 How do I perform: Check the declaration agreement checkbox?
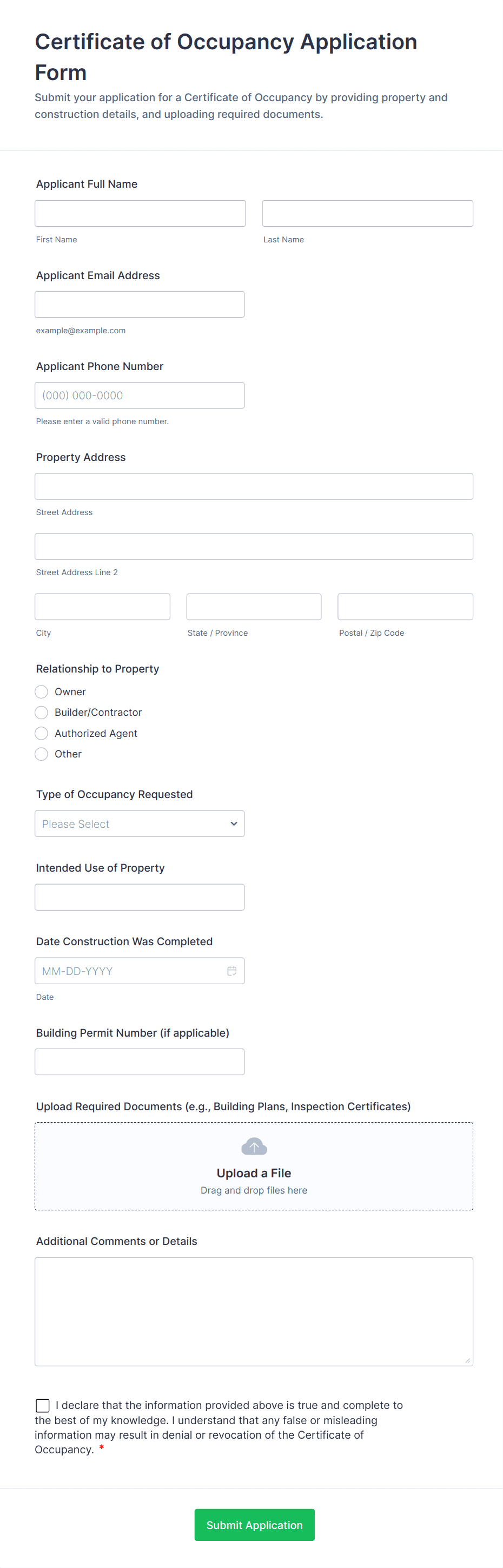[x=43, y=1405]
